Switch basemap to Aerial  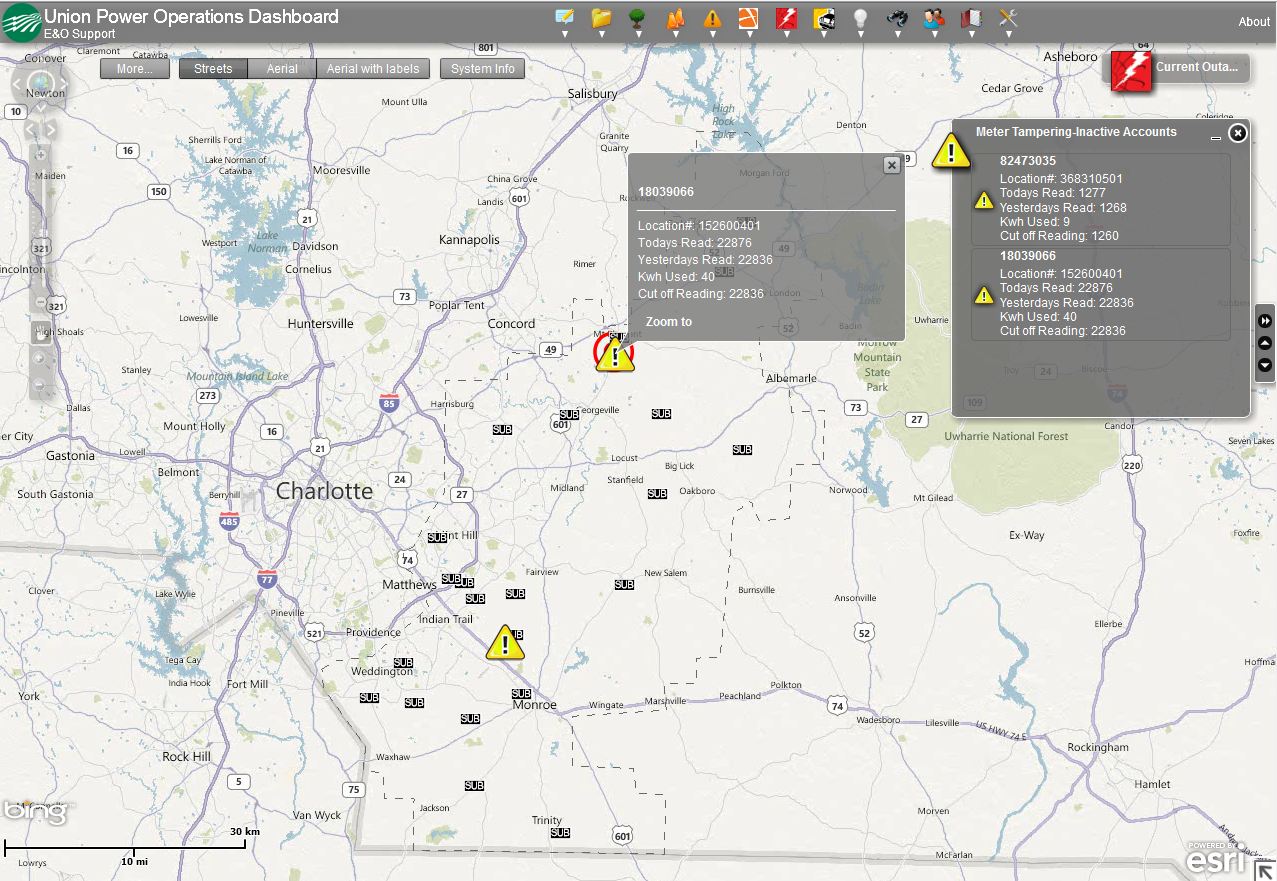pyautogui.click(x=282, y=69)
